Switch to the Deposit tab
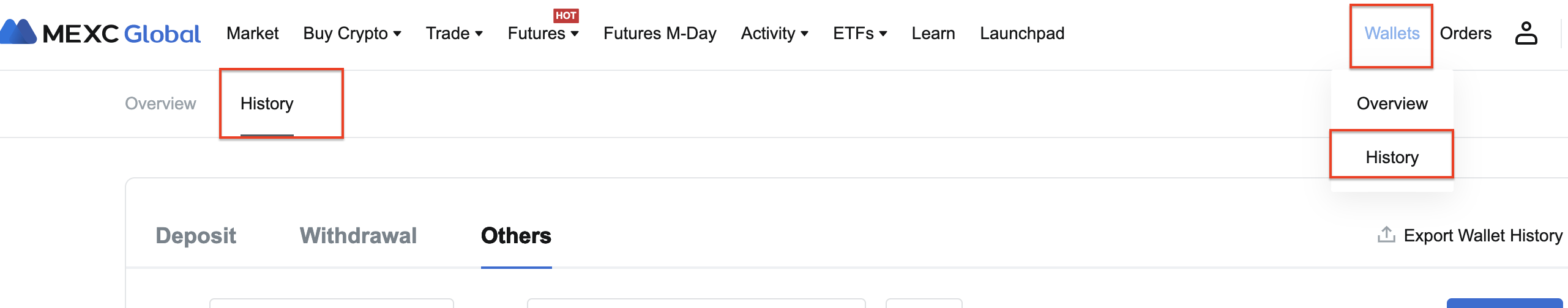Viewport: 1568px width, 308px height. 196,235
